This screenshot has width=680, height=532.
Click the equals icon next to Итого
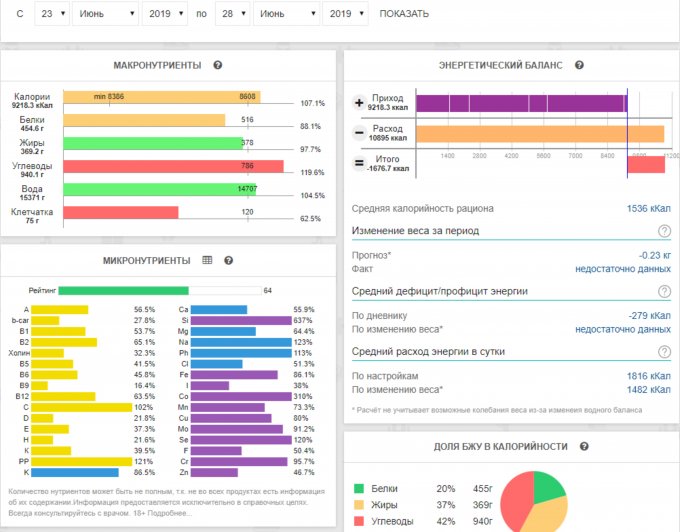coord(359,163)
